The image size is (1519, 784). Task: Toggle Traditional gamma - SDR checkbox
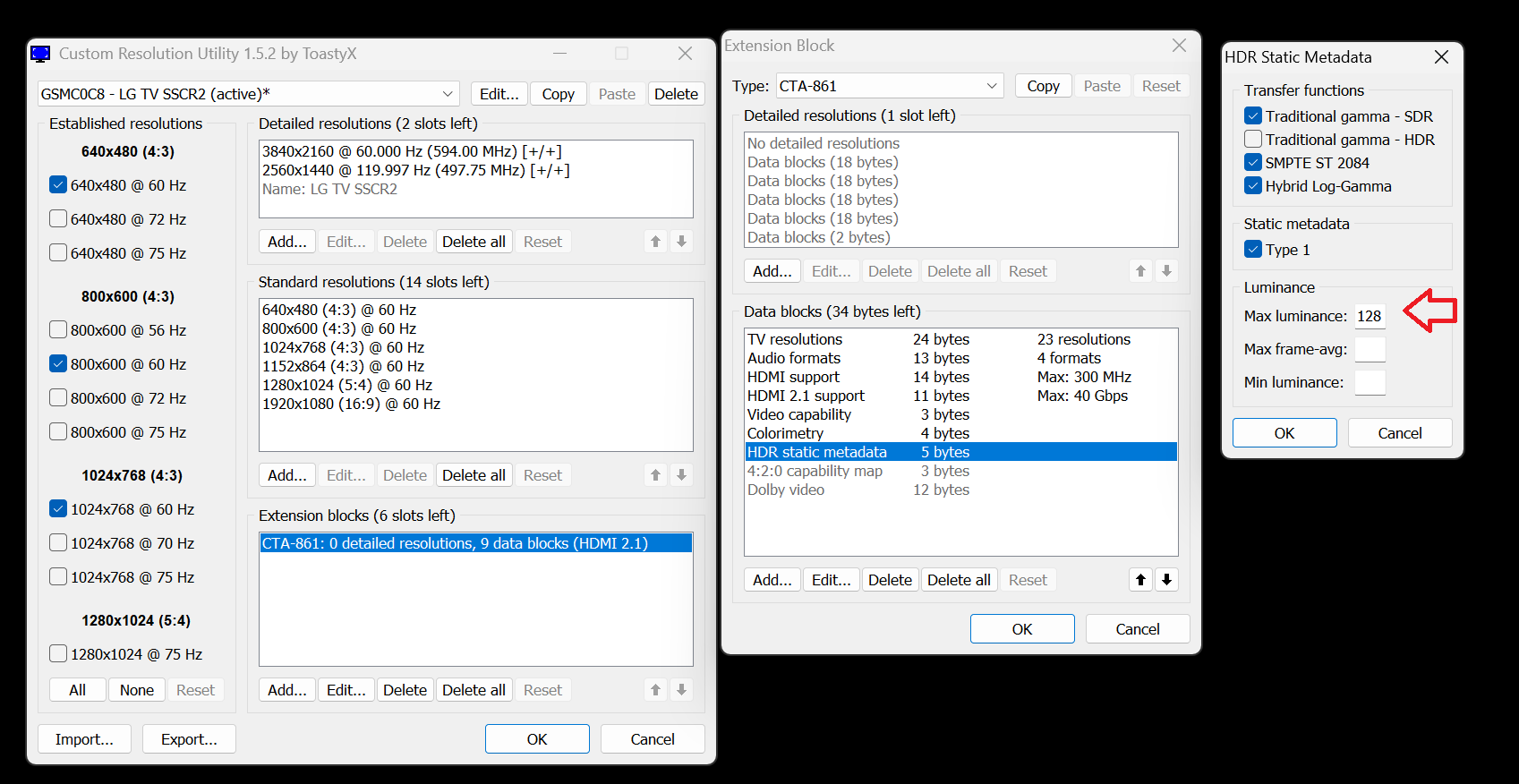(x=1253, y=116)
